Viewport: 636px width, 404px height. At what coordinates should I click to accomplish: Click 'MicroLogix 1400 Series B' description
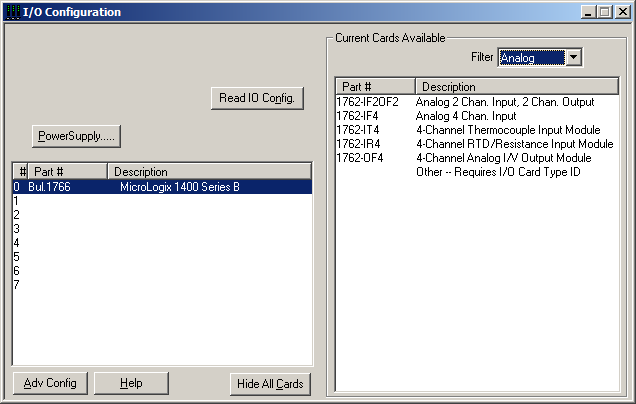click(x=180, y=187)
